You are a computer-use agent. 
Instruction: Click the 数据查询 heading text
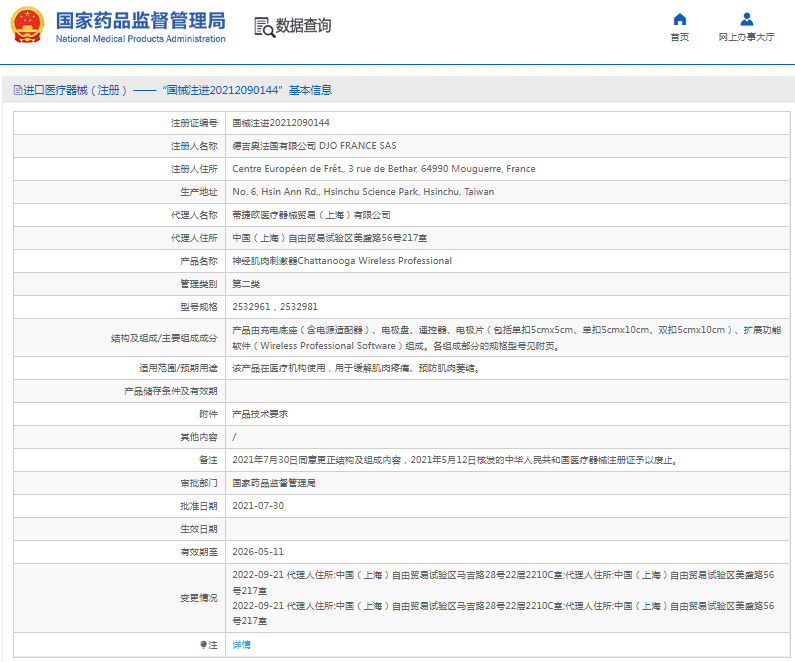pos(304,26)
